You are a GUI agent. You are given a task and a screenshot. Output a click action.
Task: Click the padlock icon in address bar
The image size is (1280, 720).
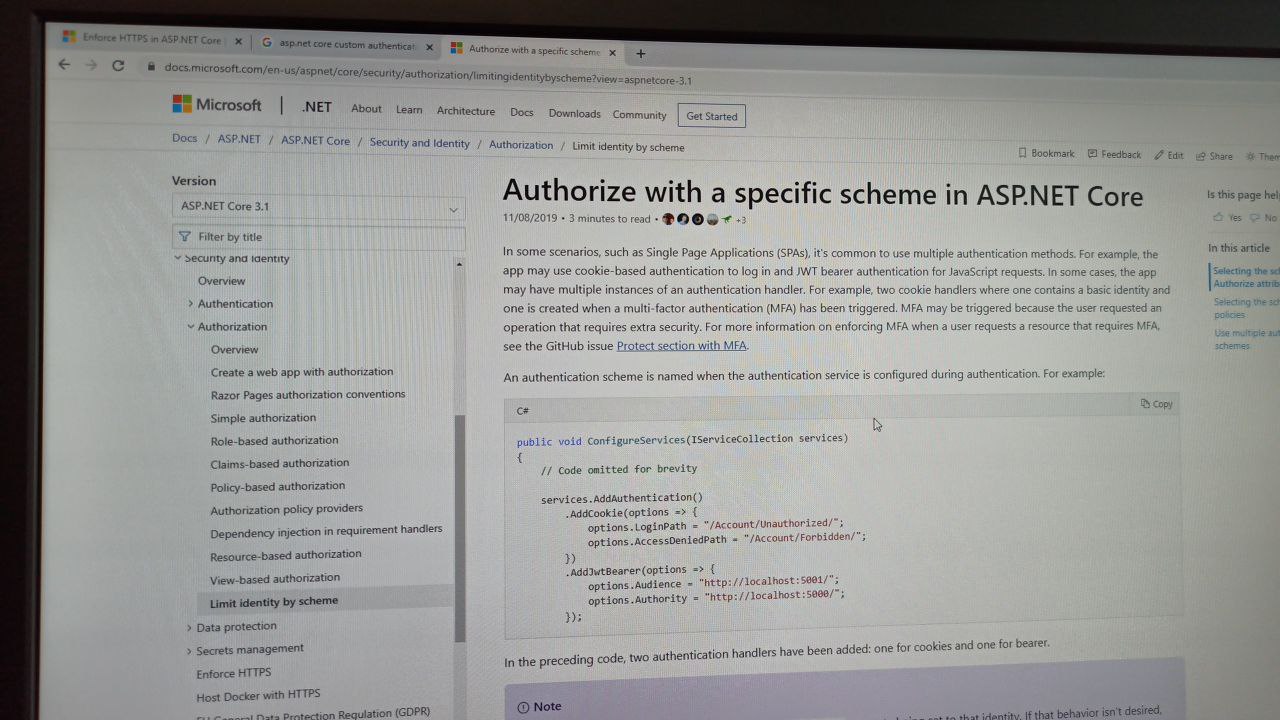click(x=151, y=67)
